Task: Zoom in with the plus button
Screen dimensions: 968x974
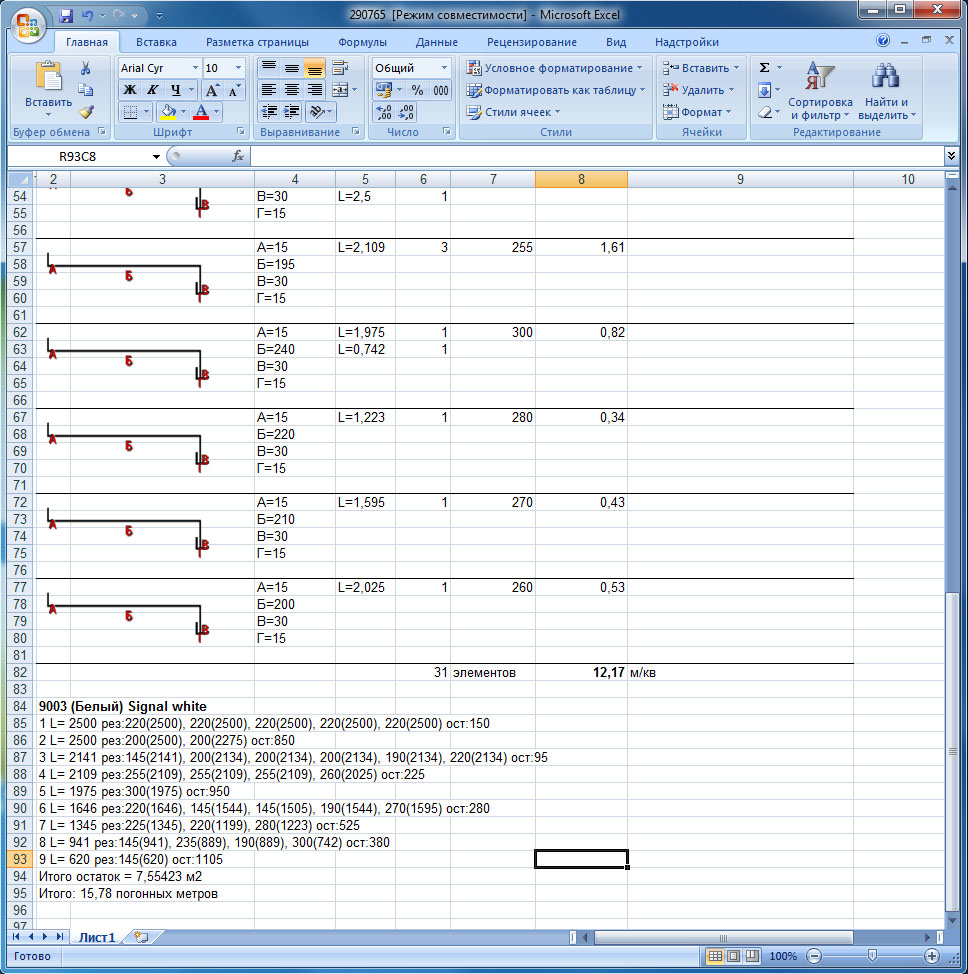Action: [x=931, y=956]
